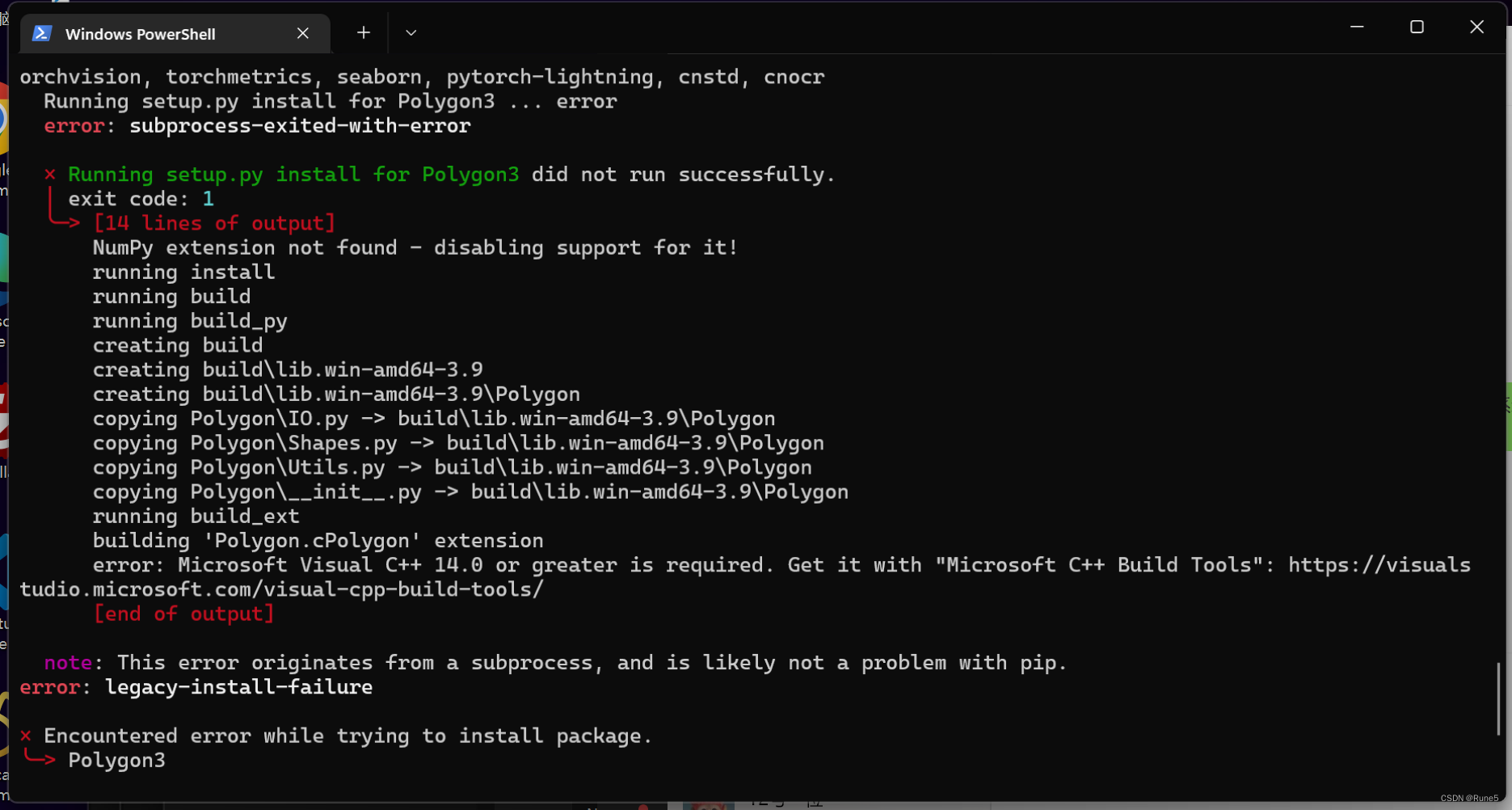Click the PowerShell icon on the terminal tab

[41, 33]
